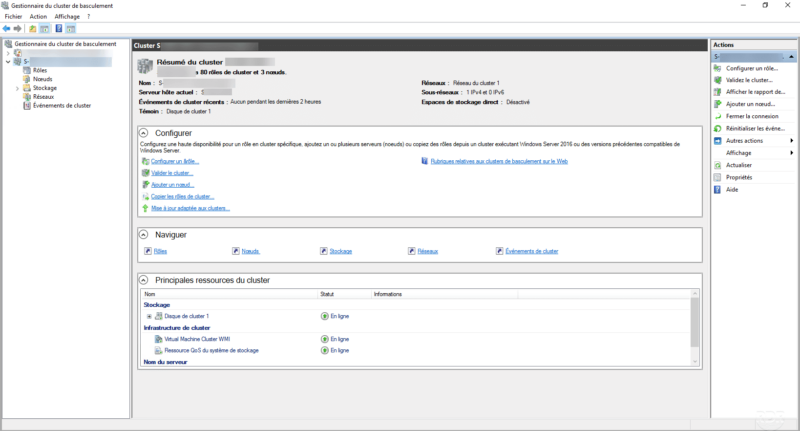
Task: Click the Informations column header
Action: pos(444,294)
